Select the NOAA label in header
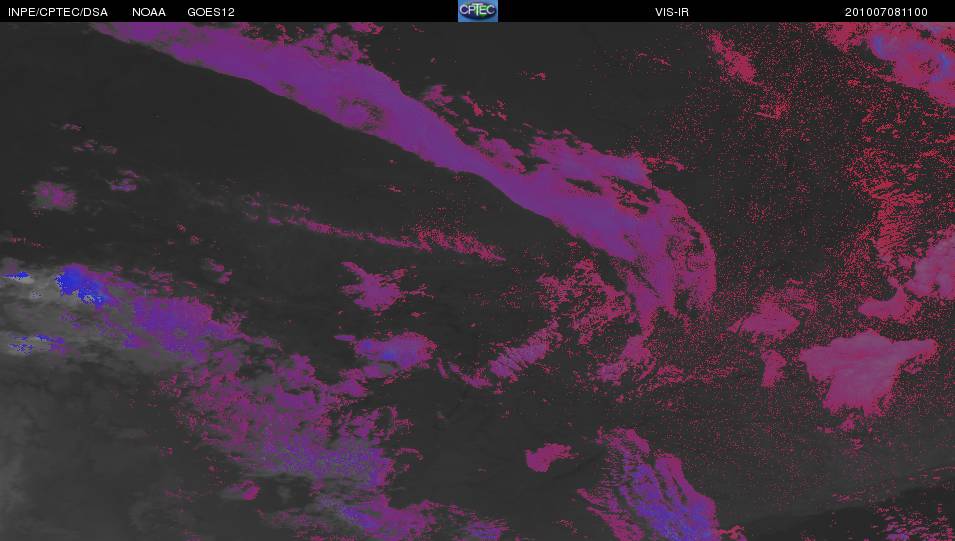This screenshot has height=541, width=955. point(149,12)
